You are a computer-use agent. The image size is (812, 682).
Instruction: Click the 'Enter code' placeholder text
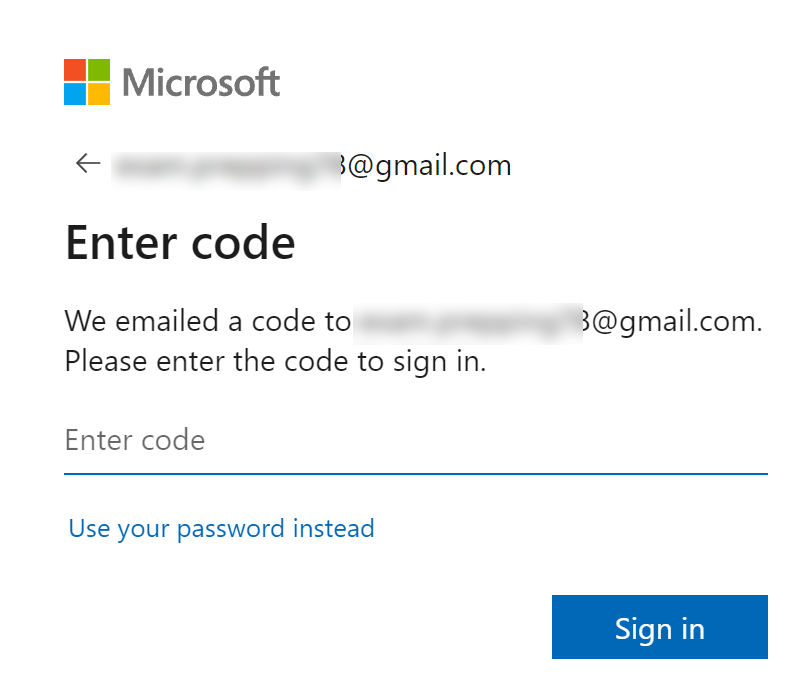tap(135, 441)
